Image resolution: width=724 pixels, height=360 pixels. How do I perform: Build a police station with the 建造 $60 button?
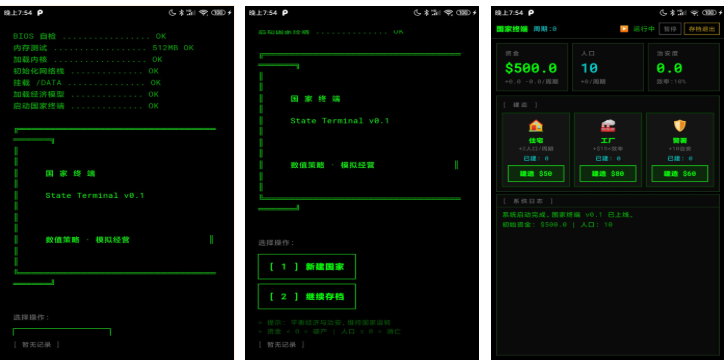click(x=680, y=174)
